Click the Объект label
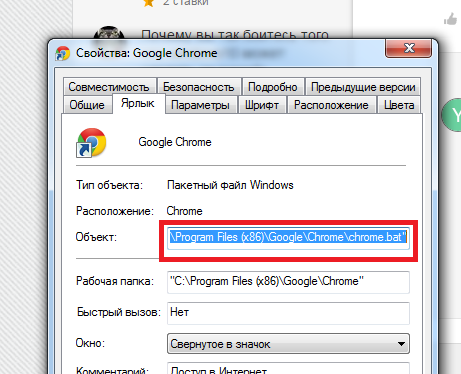This screenshot has height=374, width=461. [96, 237]
